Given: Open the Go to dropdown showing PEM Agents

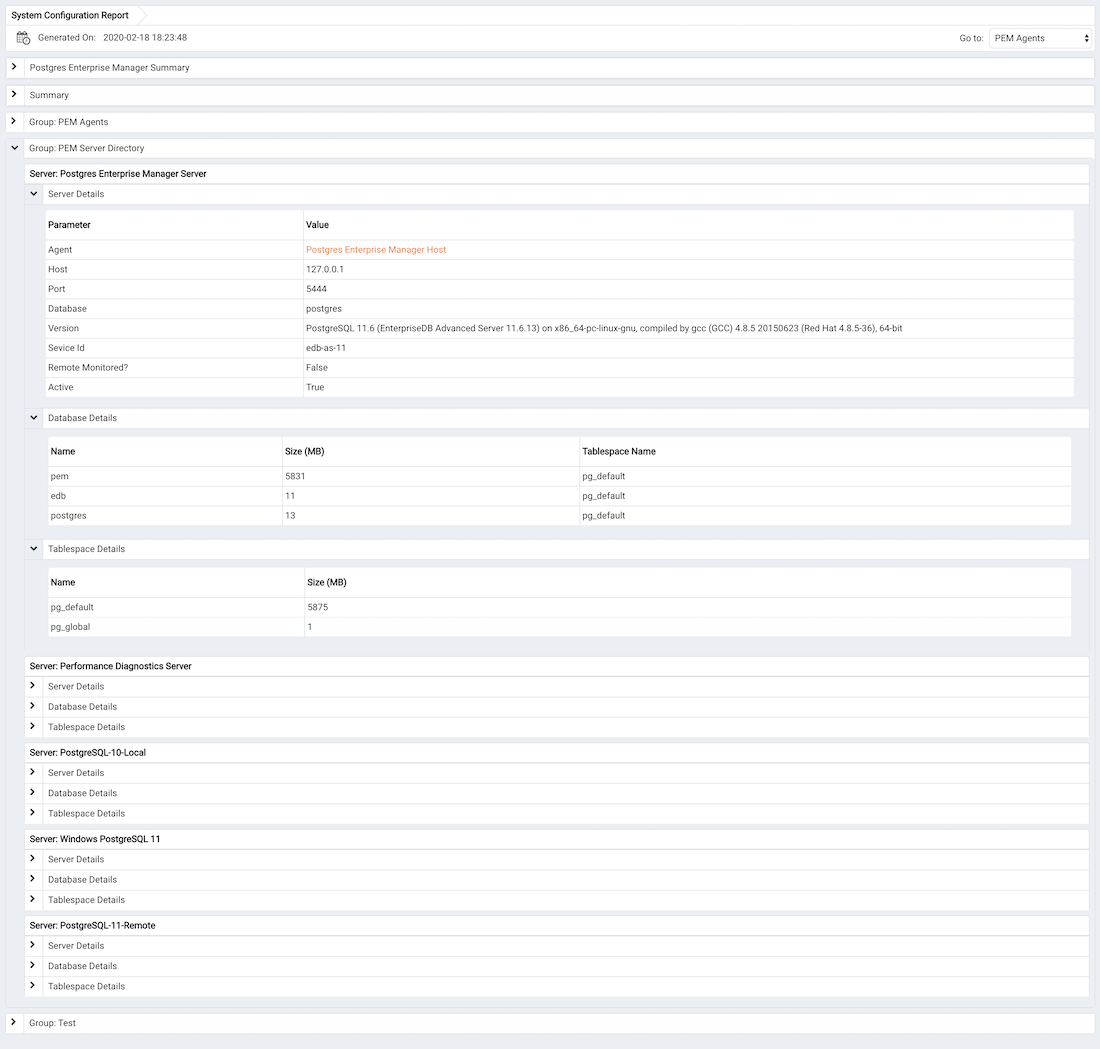Looking at the screenshot, I should pos(1041,38).
